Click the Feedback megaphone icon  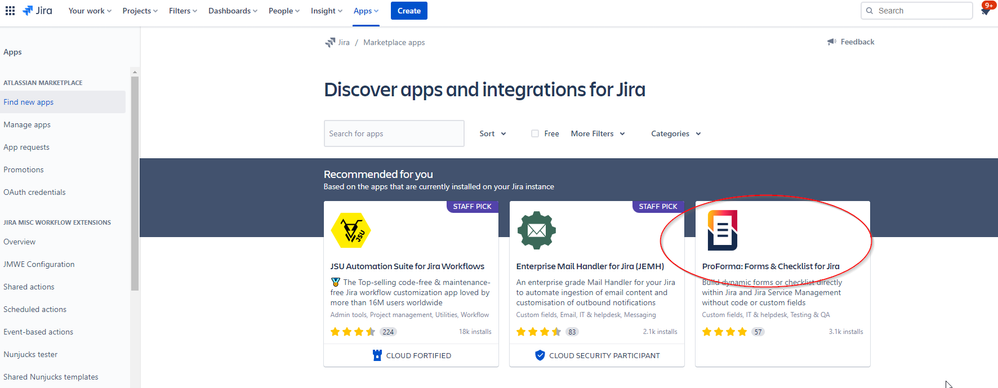(831, 42)
